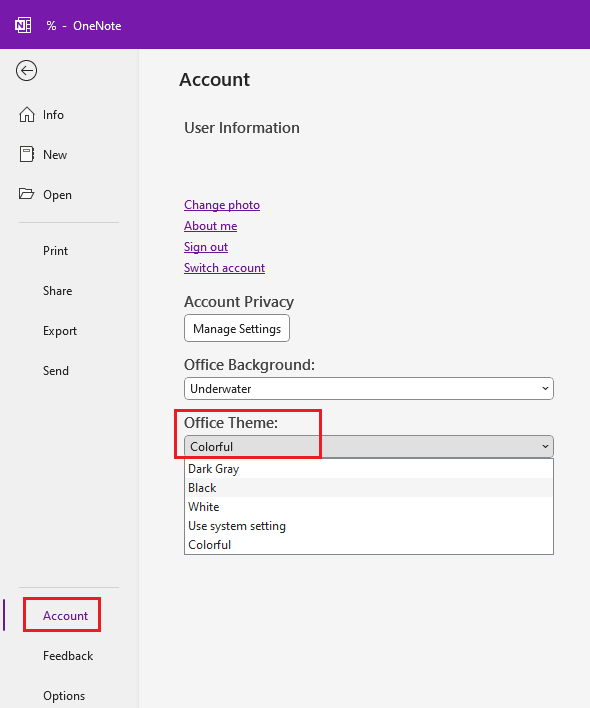590x708 pixels.
Task: Click the Account page heading
Action: [214, 80]
